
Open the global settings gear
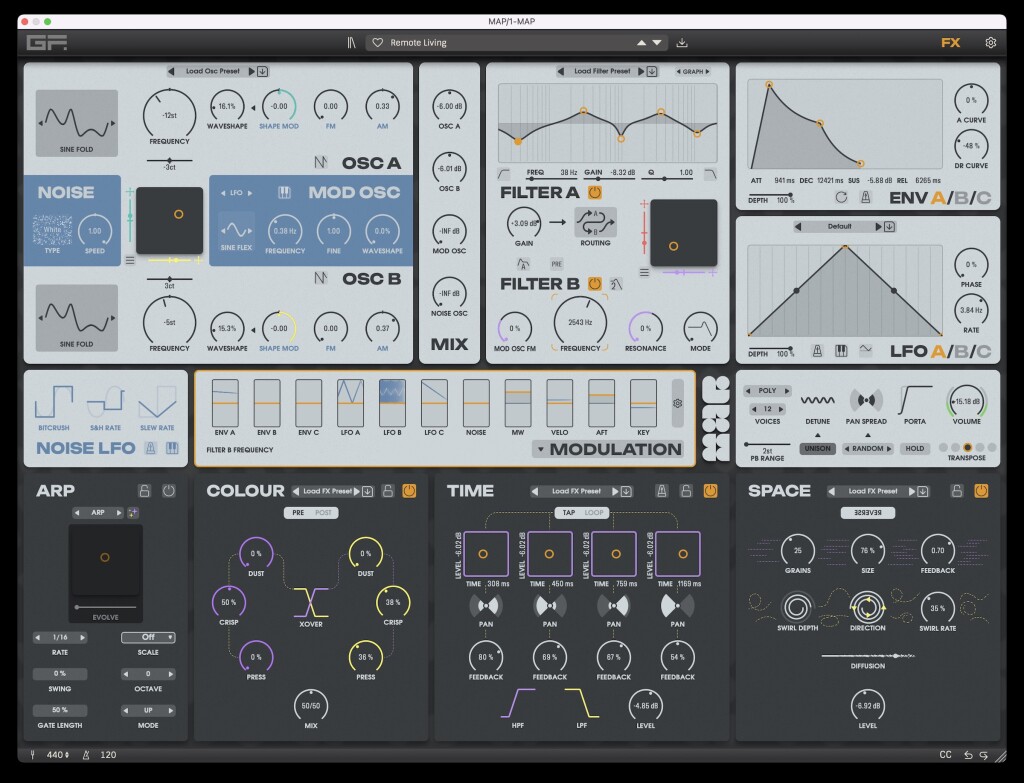point(991,43)
